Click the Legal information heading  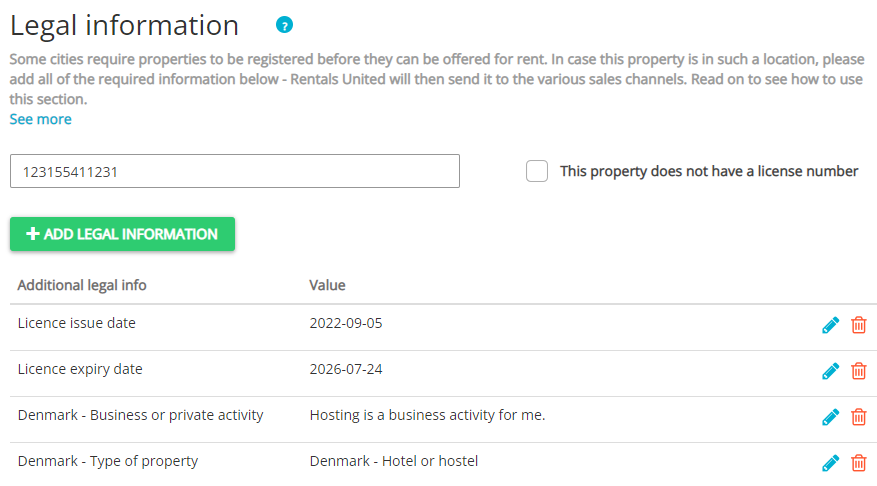[124, 25]
